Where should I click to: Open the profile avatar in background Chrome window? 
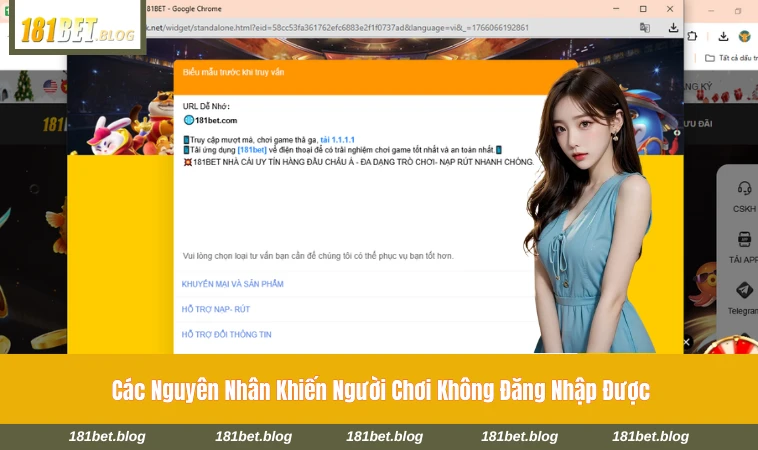pos(744,36)
